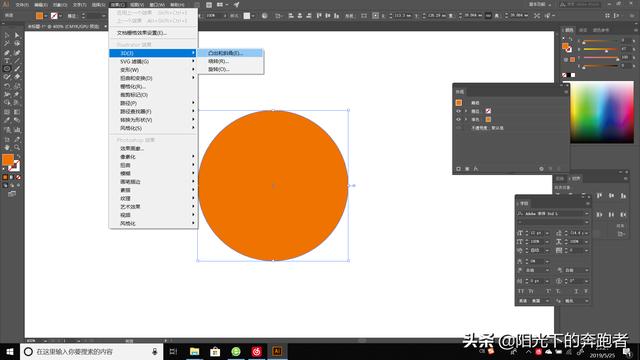Pick a color from the color spectrum
640x360 pixels.
pyautogui.click(x=602, y=112)
